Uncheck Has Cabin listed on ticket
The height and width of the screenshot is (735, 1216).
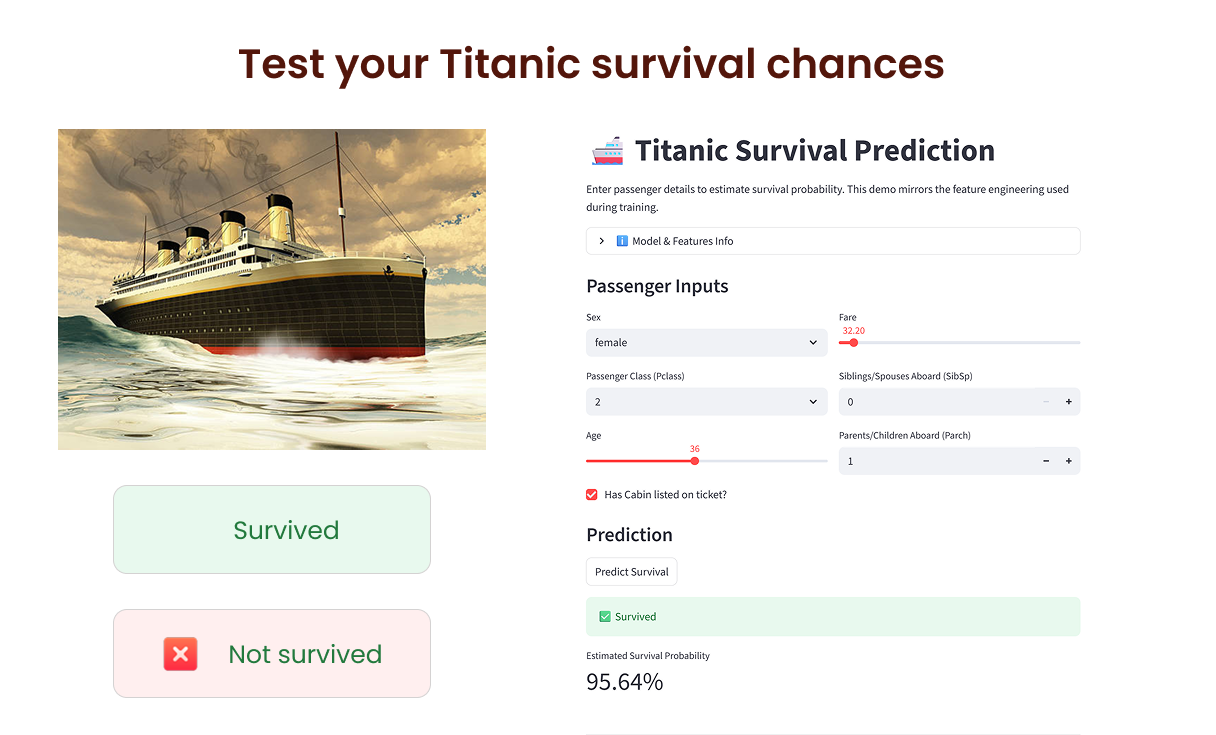click(x=592, y=494)
